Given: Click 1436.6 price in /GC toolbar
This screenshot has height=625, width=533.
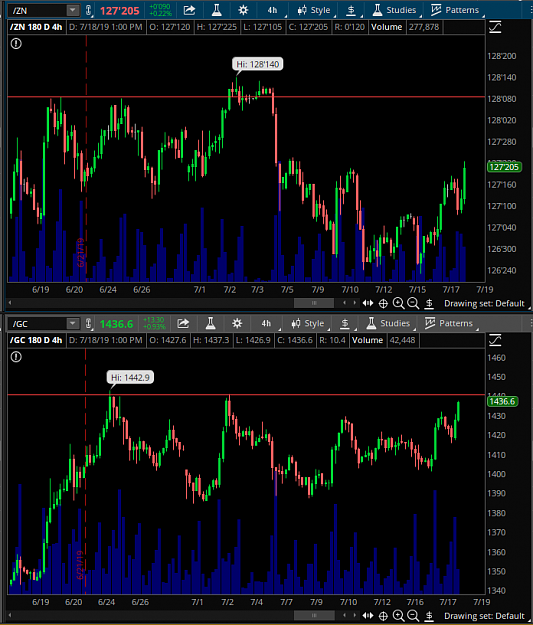Looking at the screenshot, I should point(116,324).
